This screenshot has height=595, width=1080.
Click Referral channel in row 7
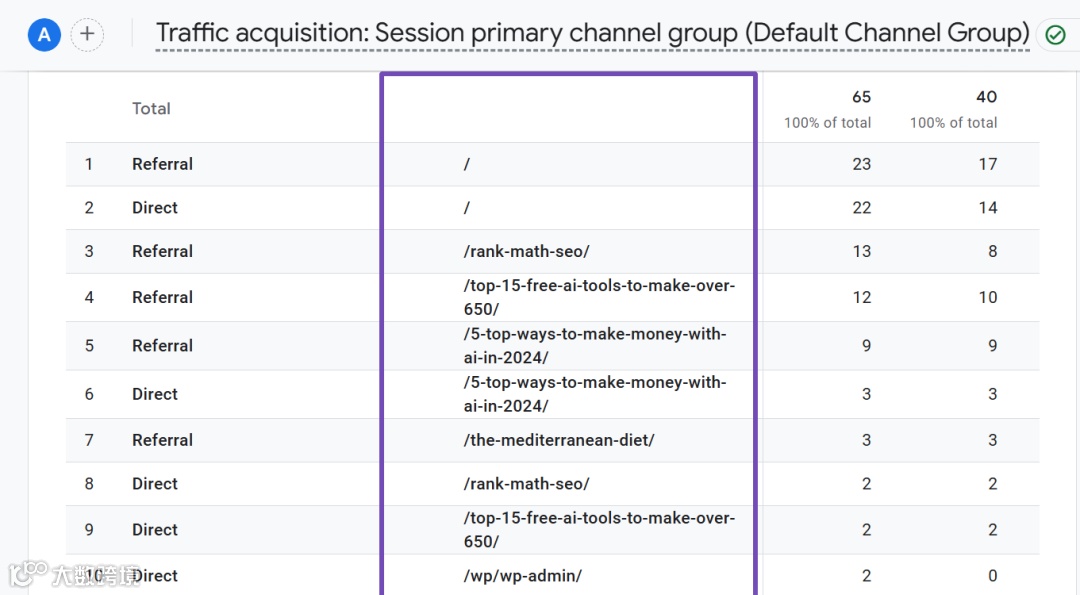pyautogui.click(x=162, y=440)
